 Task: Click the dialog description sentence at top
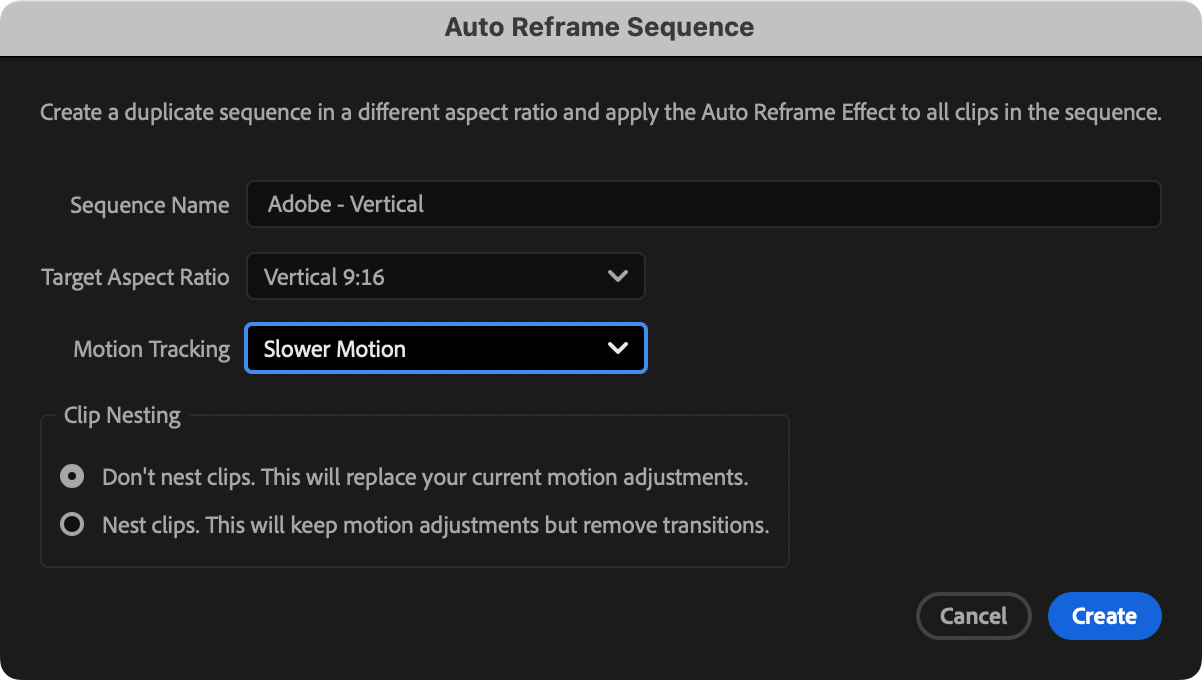(600, 112)
